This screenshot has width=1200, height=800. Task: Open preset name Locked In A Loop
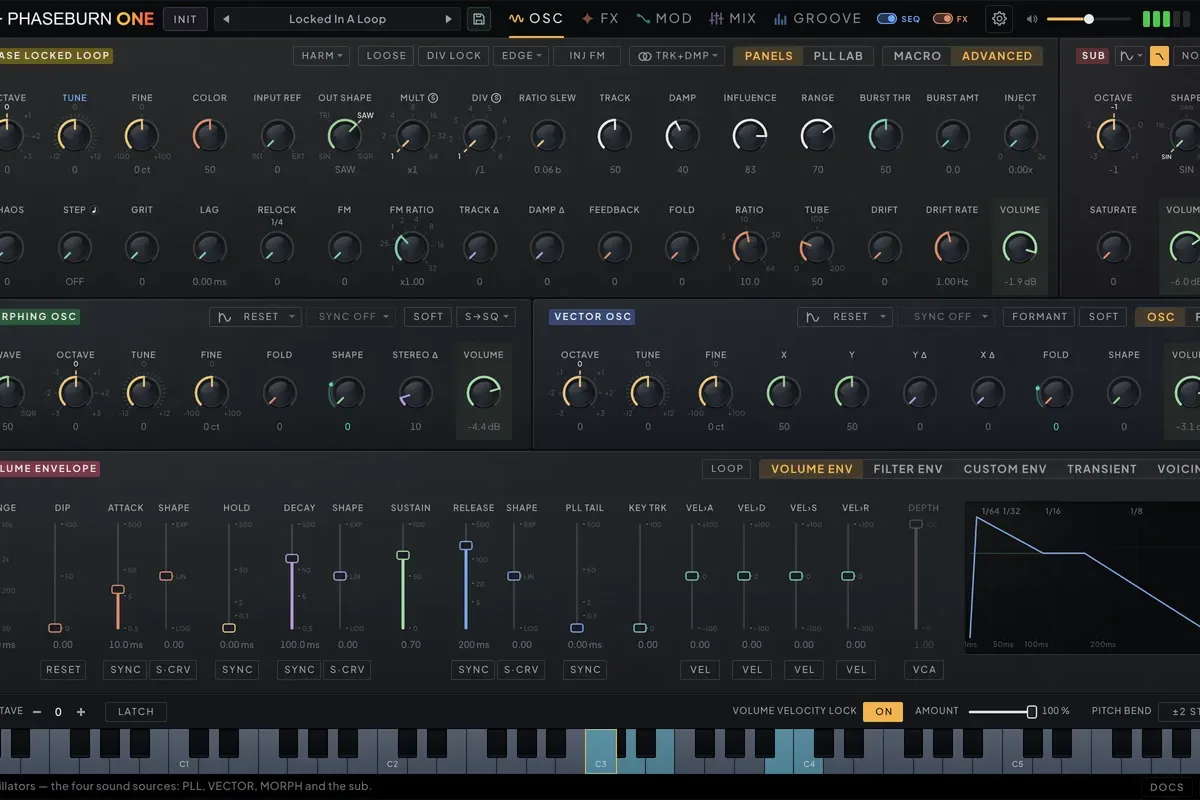coord(338,19)
